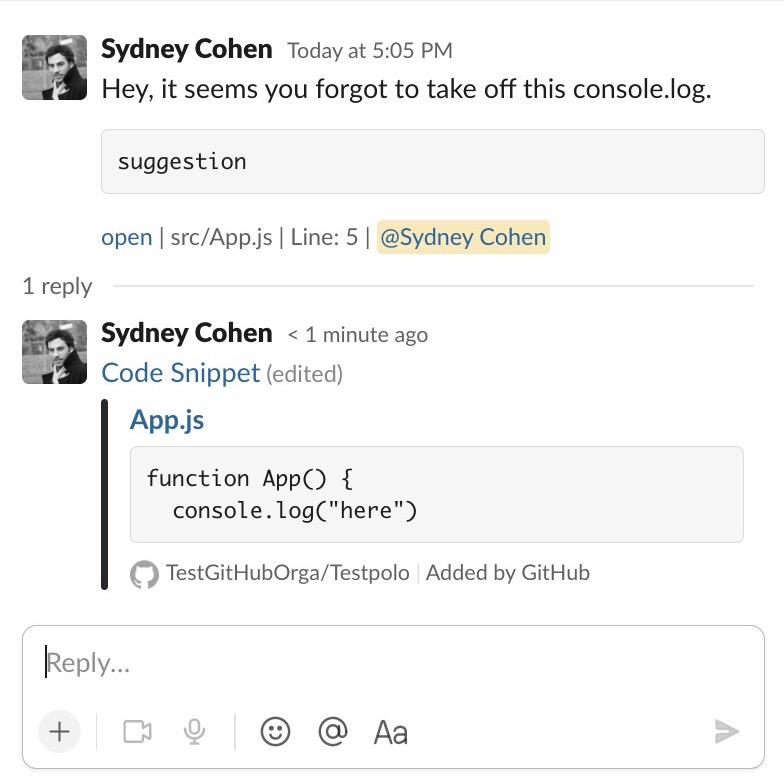Viewport: 784px width, 777px height.
Task: Open the emoji picker
Action: (275, 732)
